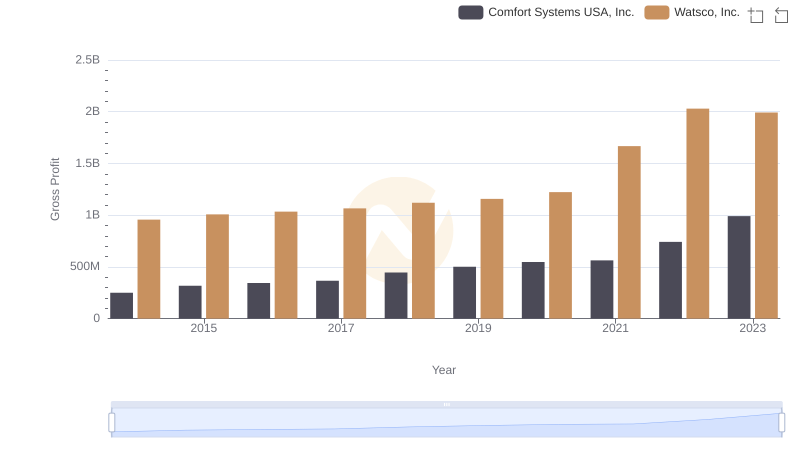Click the 2014 Comfort Systems bar
Screen dimensions: 800x461
[x=121, y=305]
